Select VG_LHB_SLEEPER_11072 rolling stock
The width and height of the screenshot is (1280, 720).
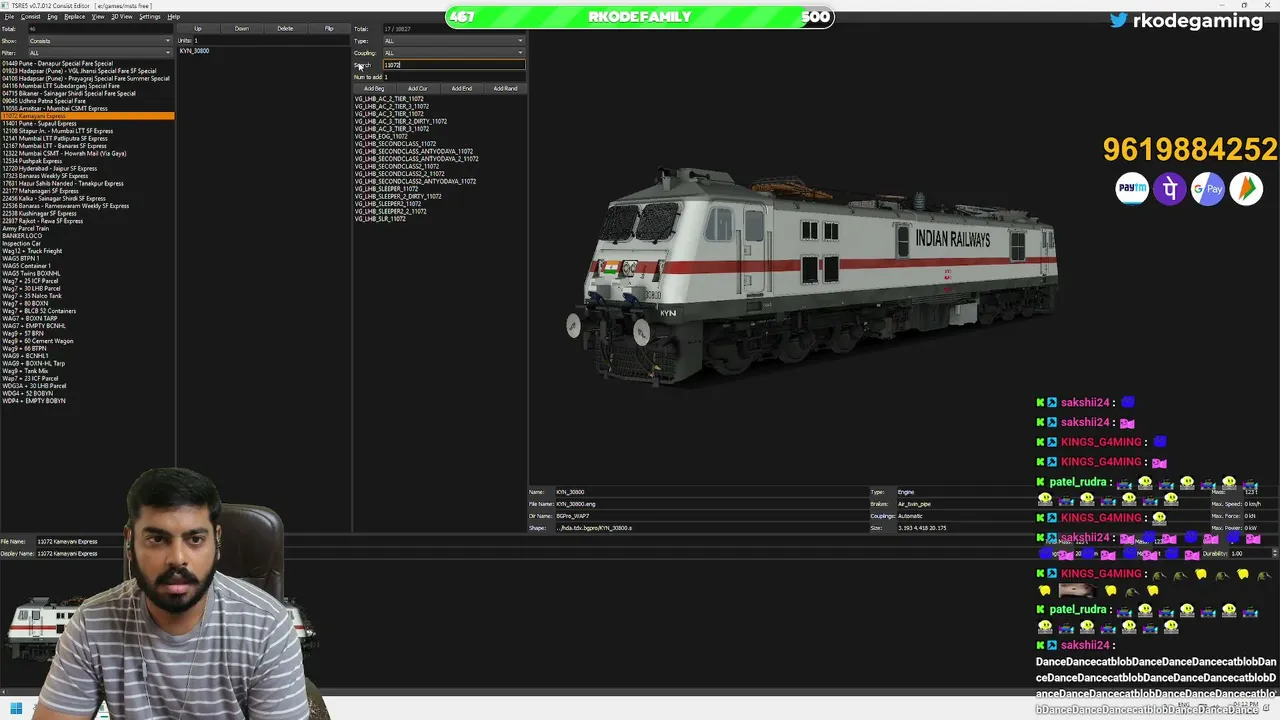[x=386, y=189]
